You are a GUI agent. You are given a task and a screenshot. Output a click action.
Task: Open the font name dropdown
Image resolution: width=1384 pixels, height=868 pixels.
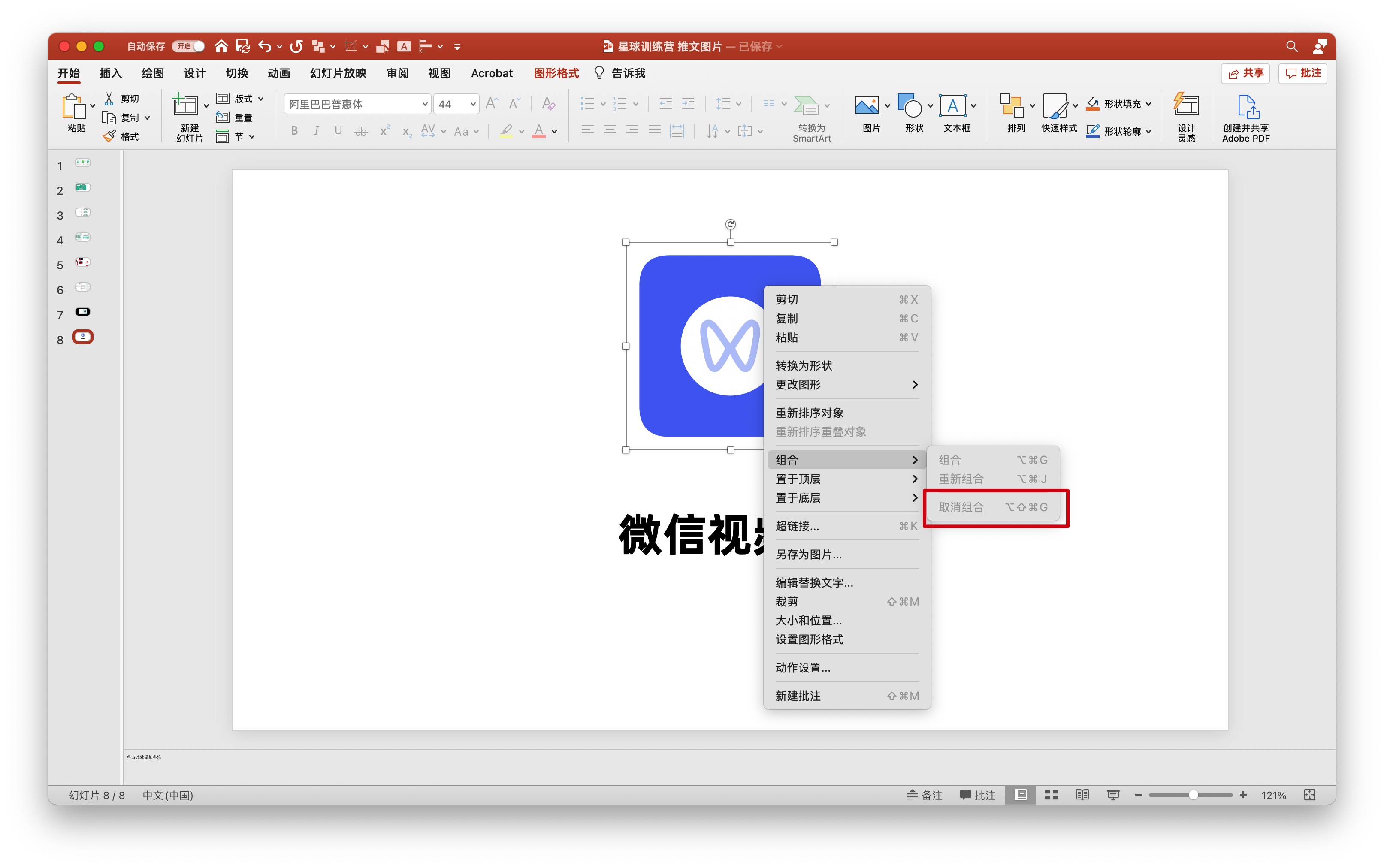pos(424,104)
